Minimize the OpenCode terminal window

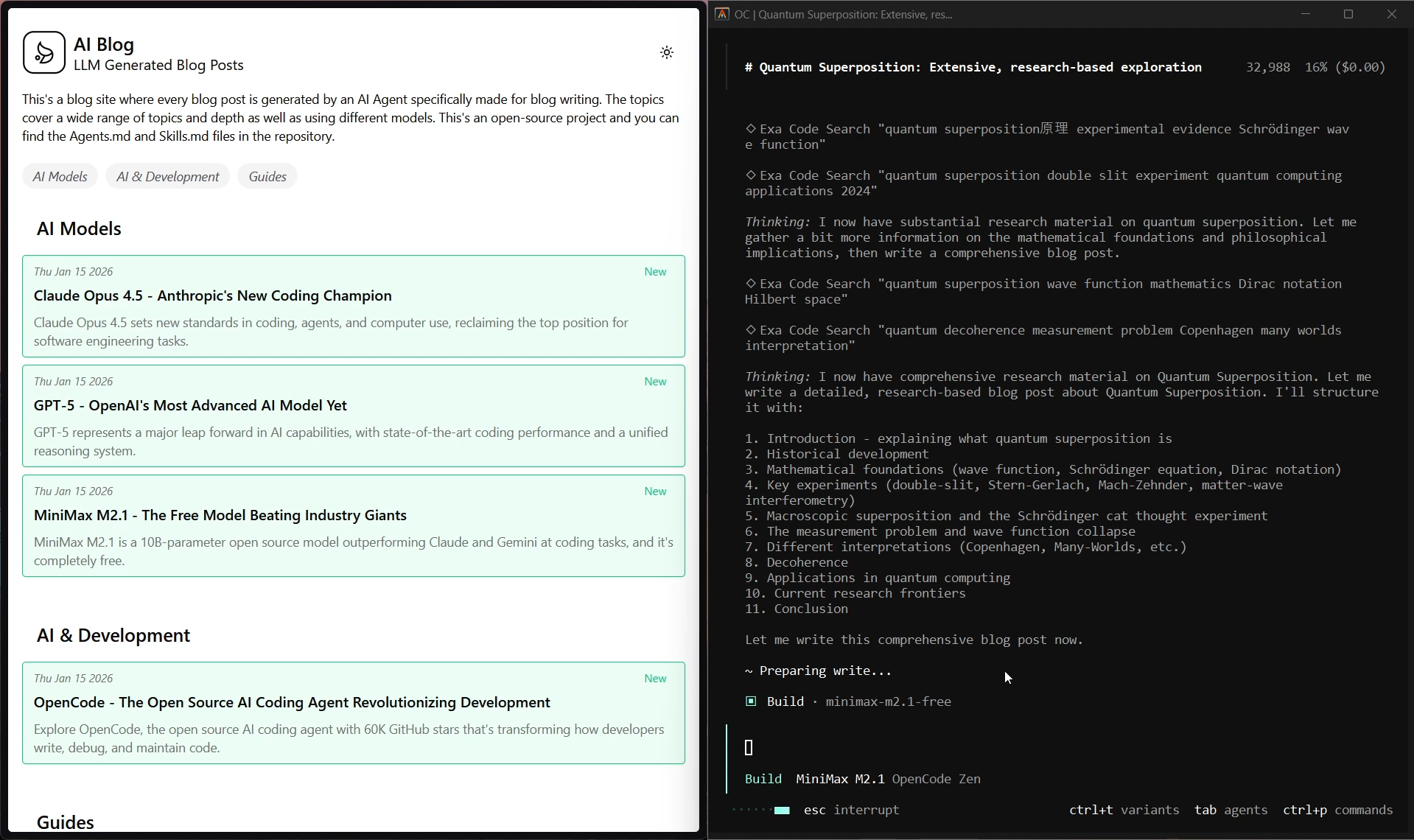point(1306,14)
